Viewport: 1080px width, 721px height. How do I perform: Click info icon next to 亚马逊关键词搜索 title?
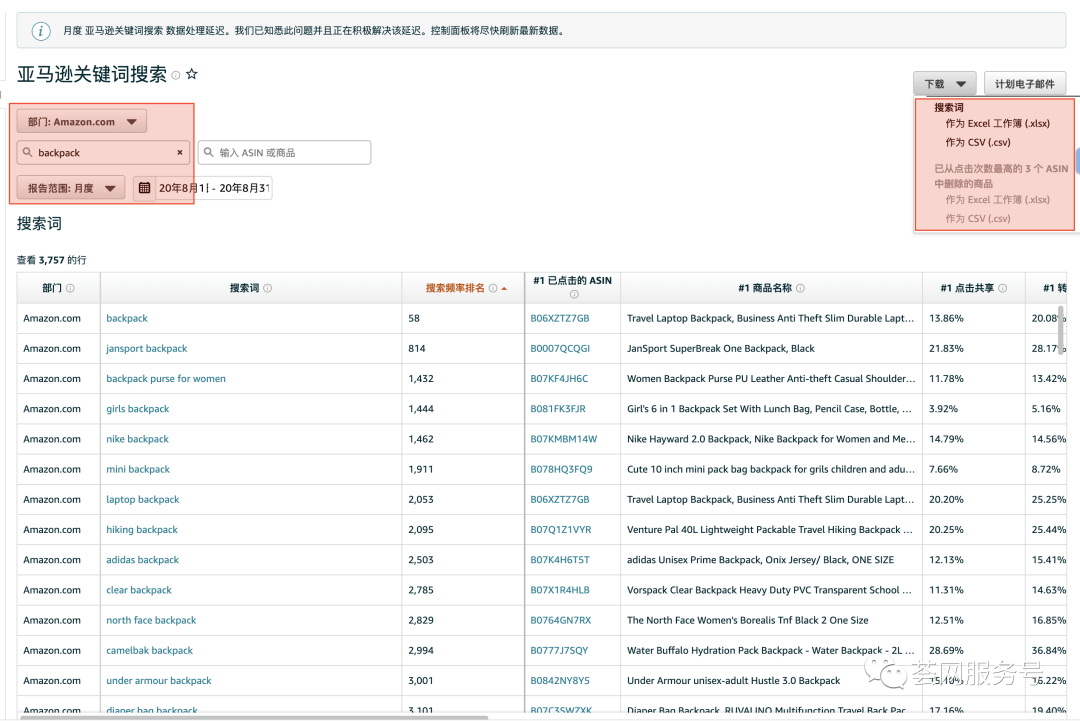click(176, 75)
